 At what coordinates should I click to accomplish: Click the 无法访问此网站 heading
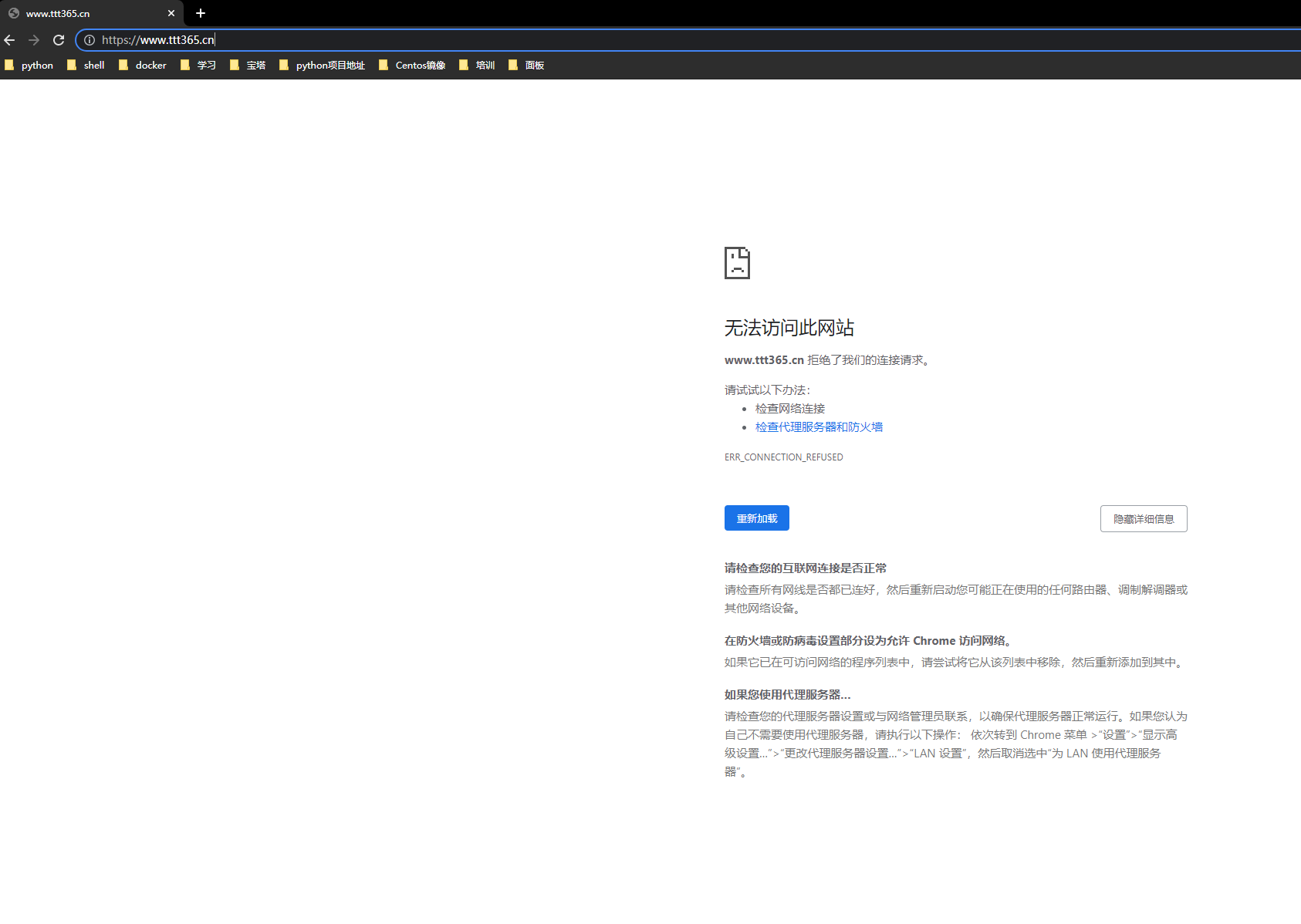click(x=789, y=328)
